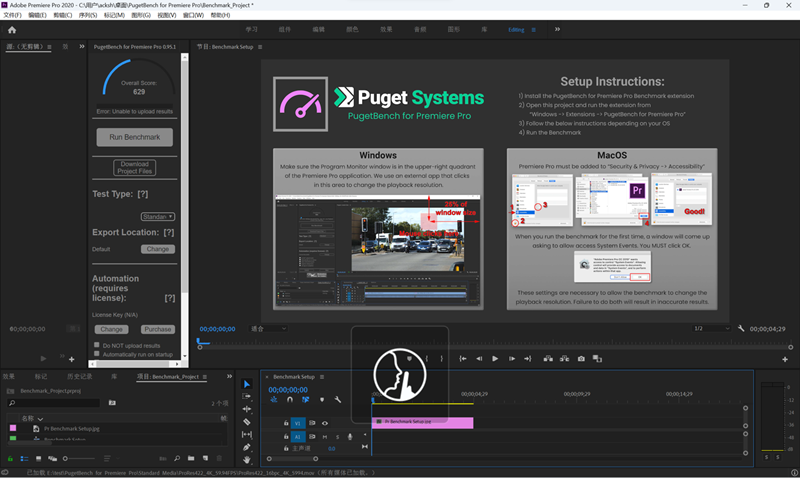Image resolution: width=800 pixels, height=478 pixels.
Task: Click the Purchase license button
Action: 158,330
